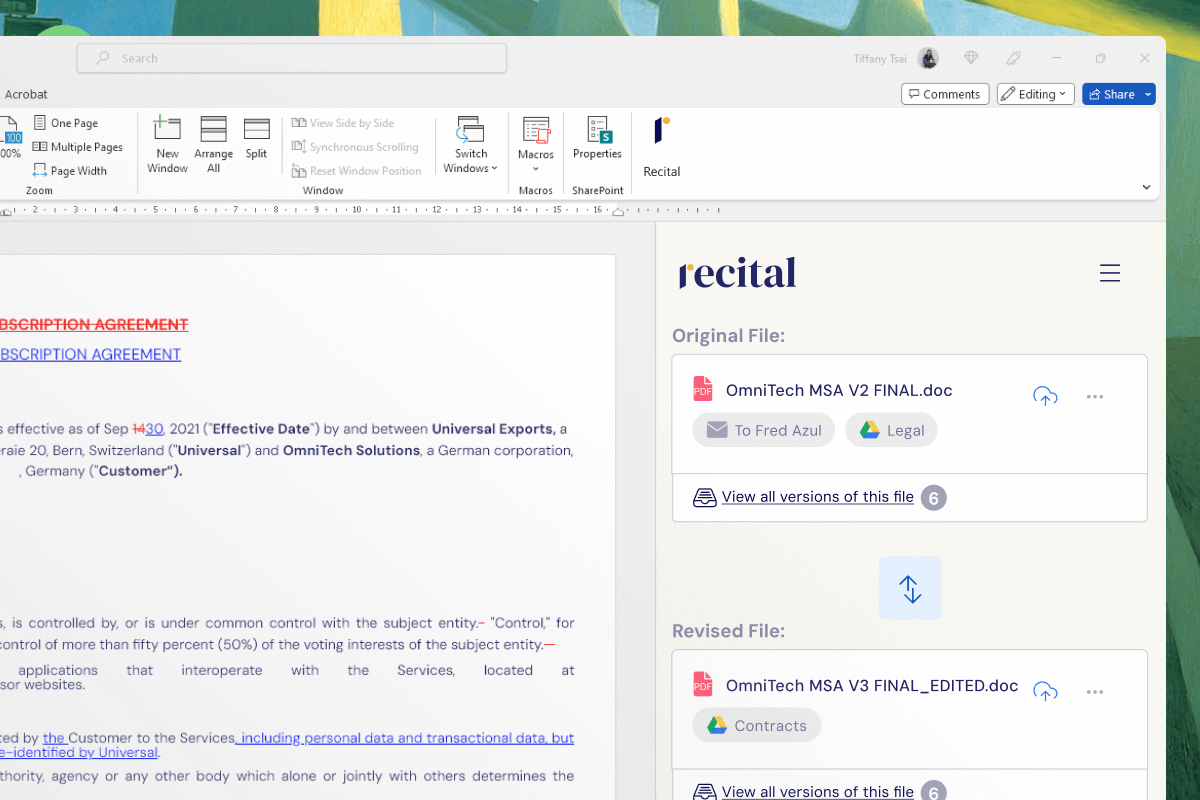Collapse the ribbon with chevron

coord(1147,187)
